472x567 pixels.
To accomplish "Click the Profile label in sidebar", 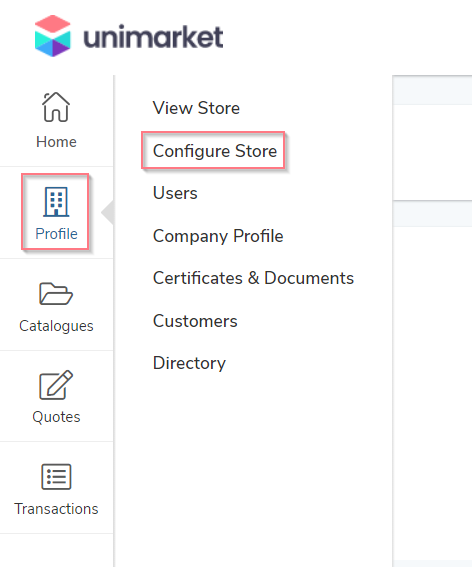I will (x=56, y=234).
